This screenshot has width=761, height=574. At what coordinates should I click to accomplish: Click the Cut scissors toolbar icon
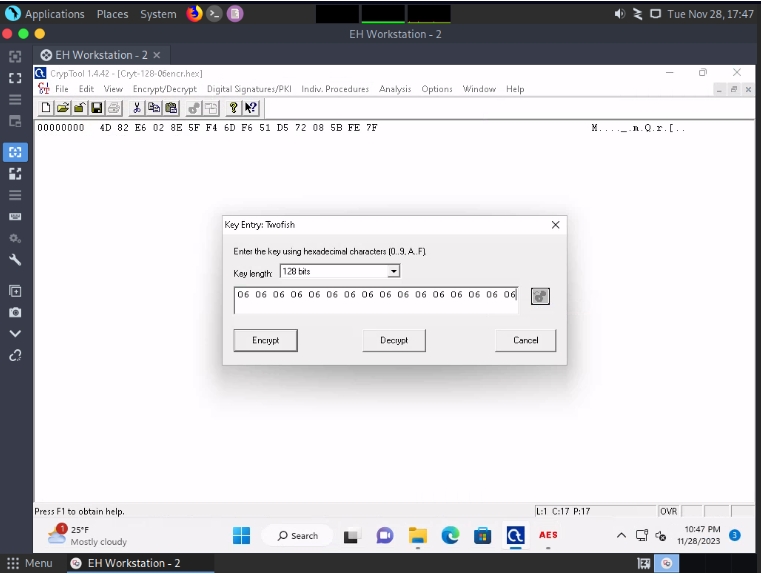pos(137,108)
